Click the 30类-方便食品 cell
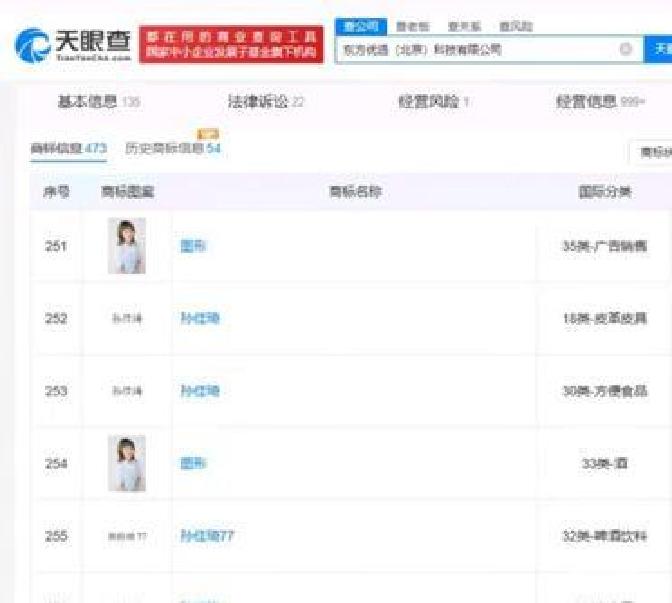Image resolution: width=672 pixels, height=603 pixels. tap(605, 391)
